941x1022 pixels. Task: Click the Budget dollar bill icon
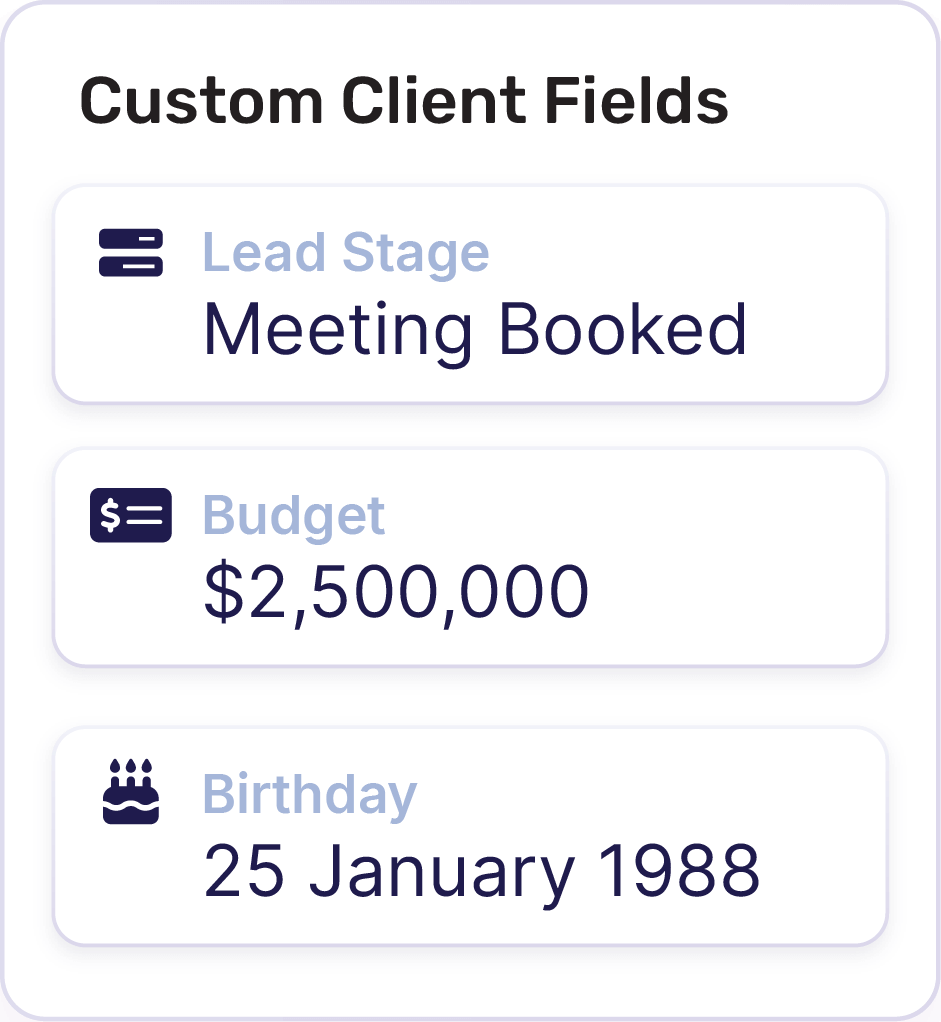[x=131, y=515]
